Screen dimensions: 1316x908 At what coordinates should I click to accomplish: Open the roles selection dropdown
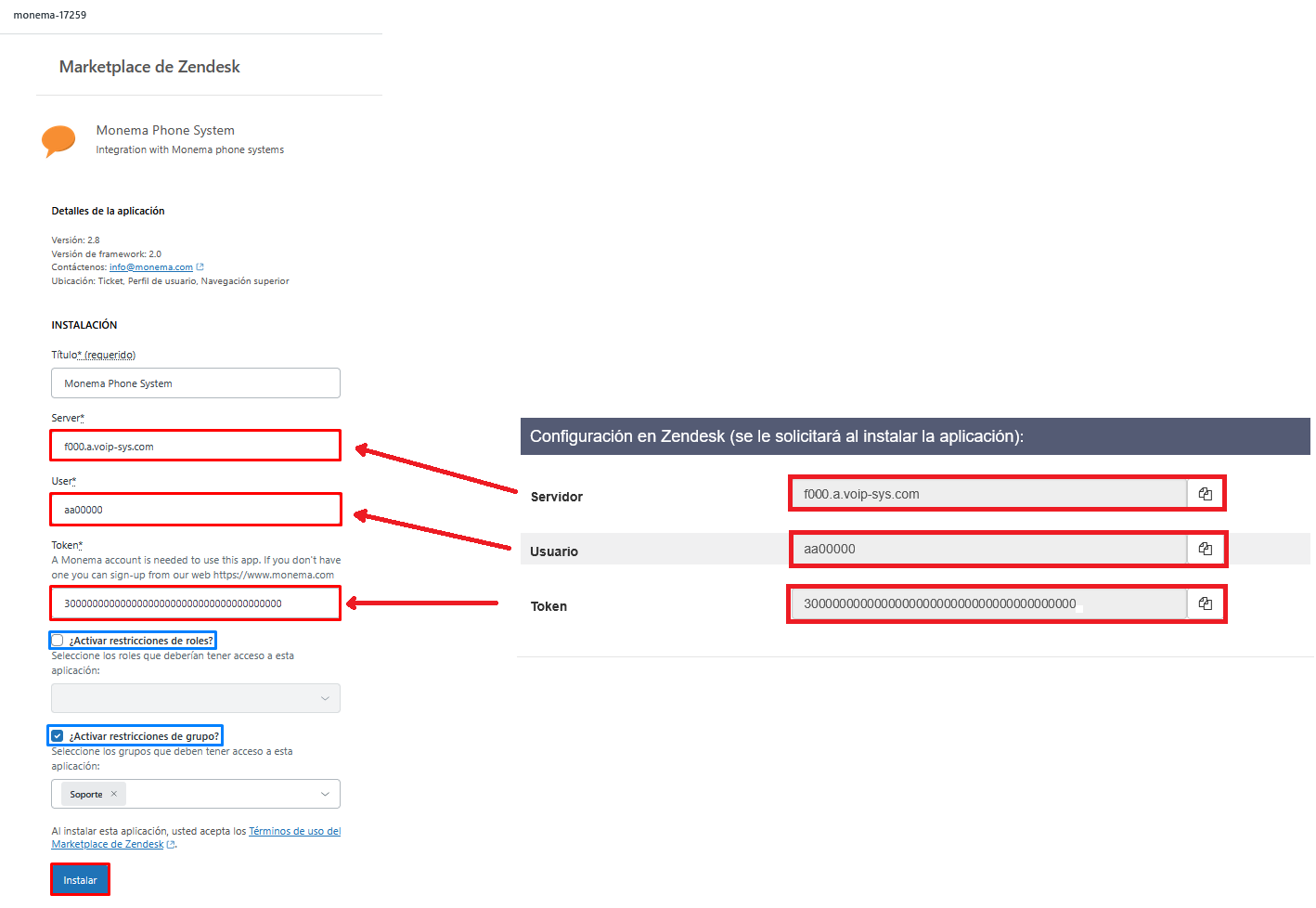coord(196,698)
